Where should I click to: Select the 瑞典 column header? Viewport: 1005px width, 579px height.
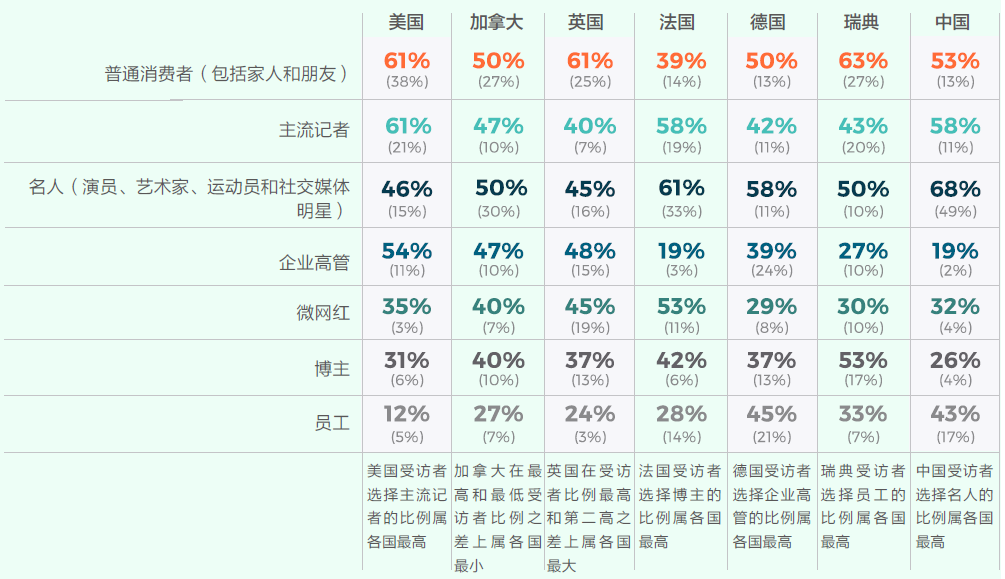pos(862,22)
